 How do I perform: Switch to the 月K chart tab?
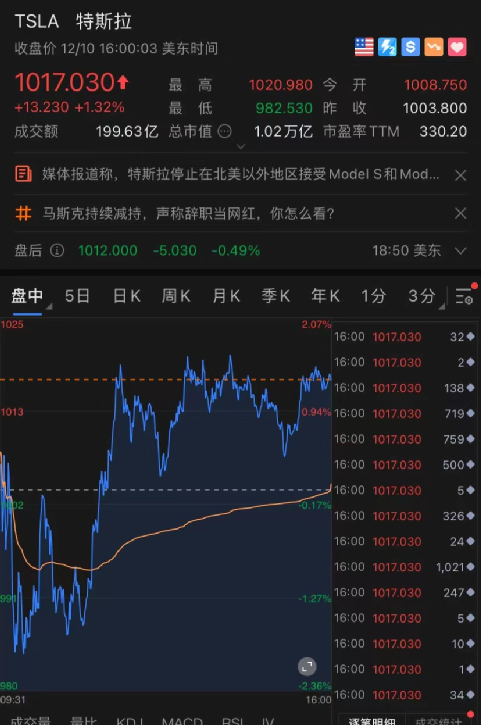pos(226,296)
